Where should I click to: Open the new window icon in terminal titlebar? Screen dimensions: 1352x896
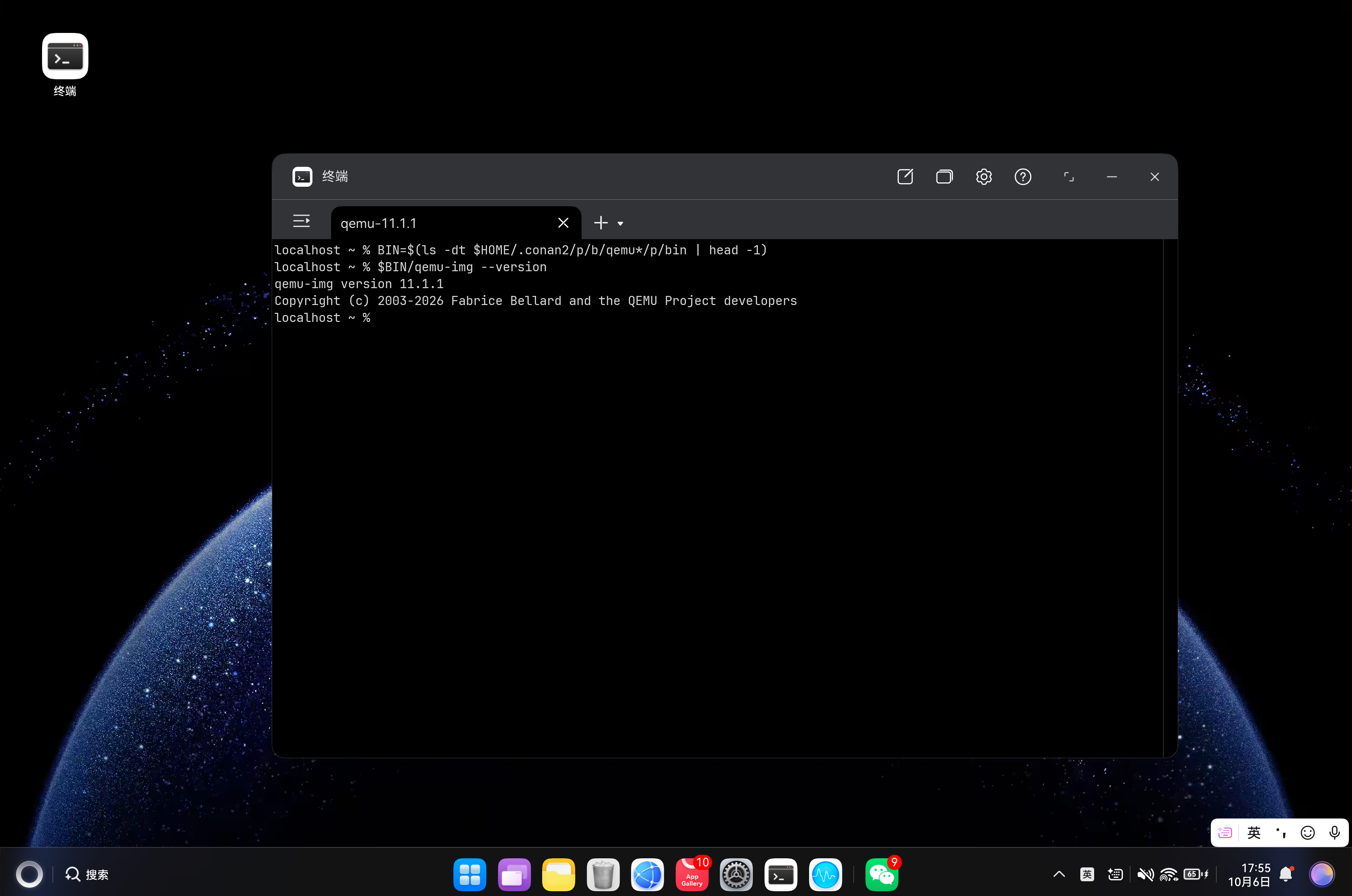coord(905,177)
